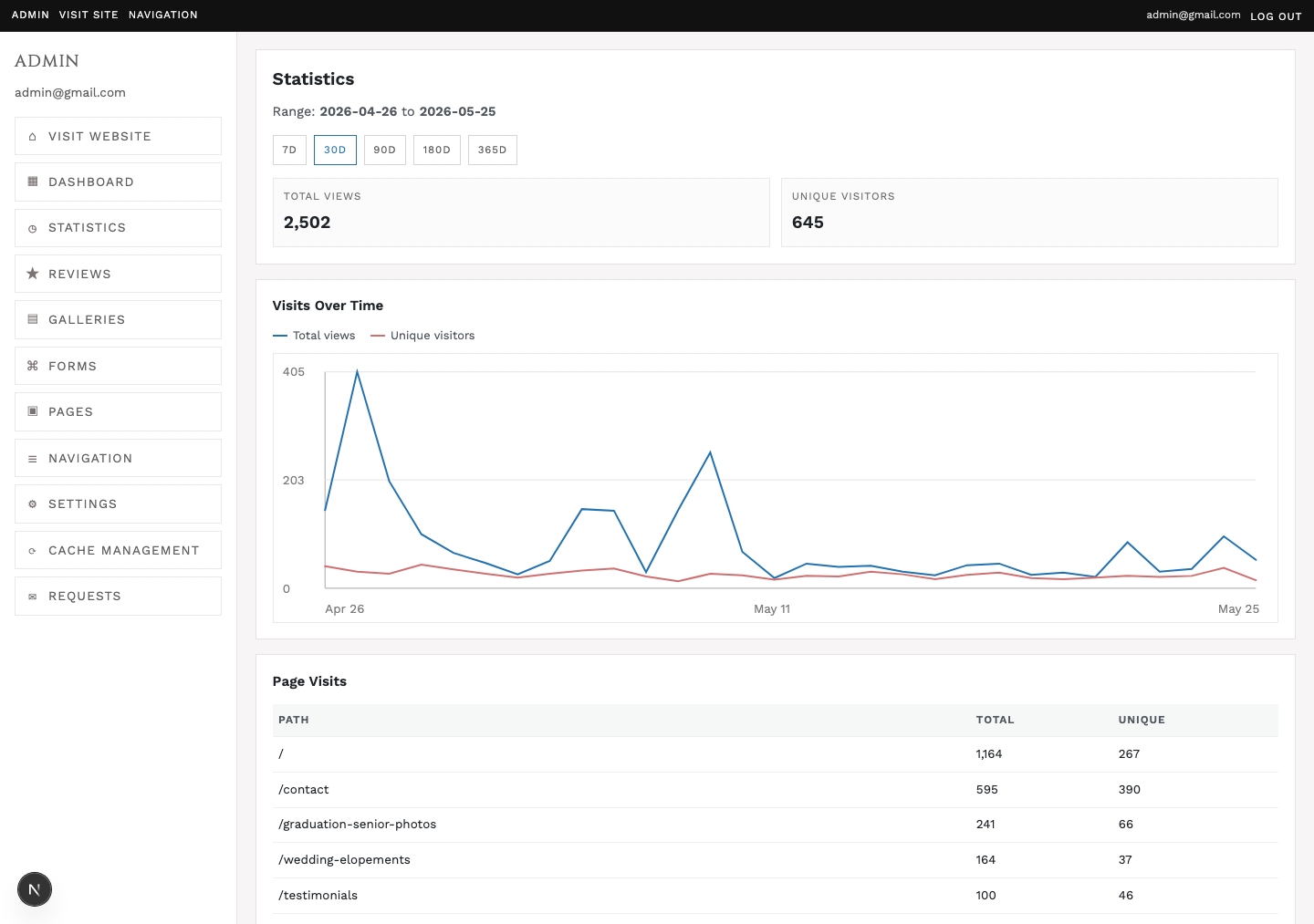Image resolution: width=1314 pixels, height=924 pixels.
Task: Open the Next.js dev tools badge
Action: click(35, 889)
